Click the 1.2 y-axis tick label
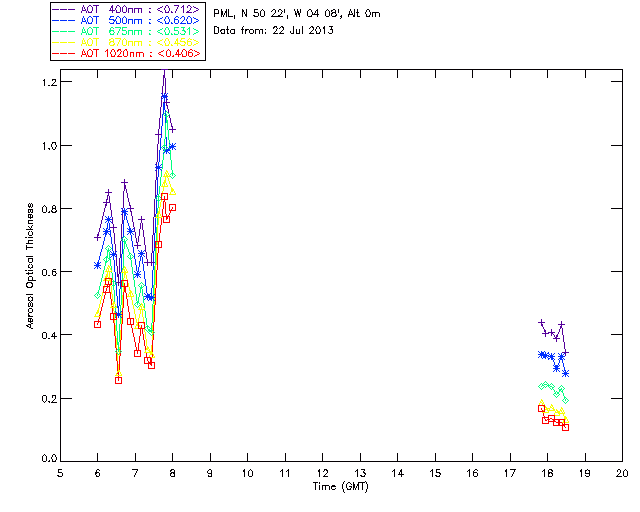 (x=49, y=82)
